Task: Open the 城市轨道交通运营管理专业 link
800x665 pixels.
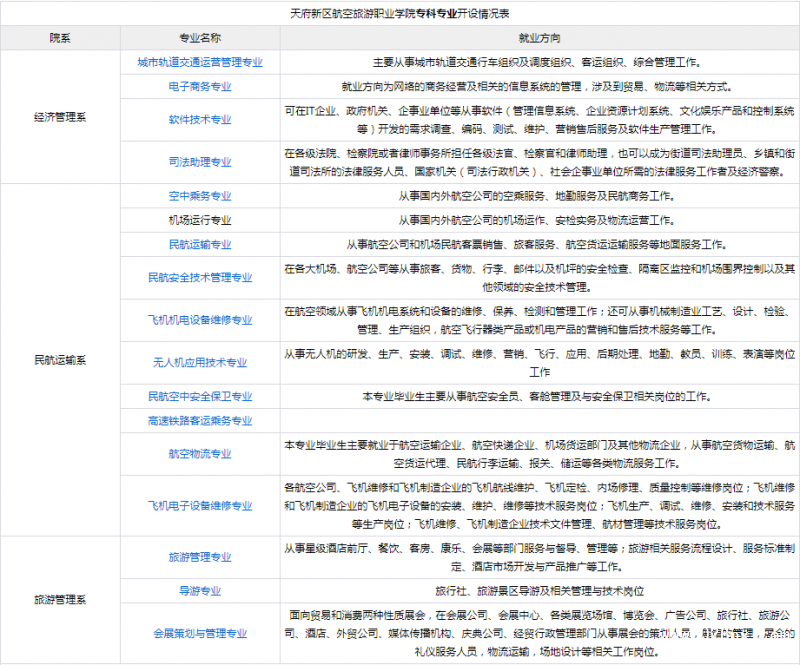Action: click(200, 62)
